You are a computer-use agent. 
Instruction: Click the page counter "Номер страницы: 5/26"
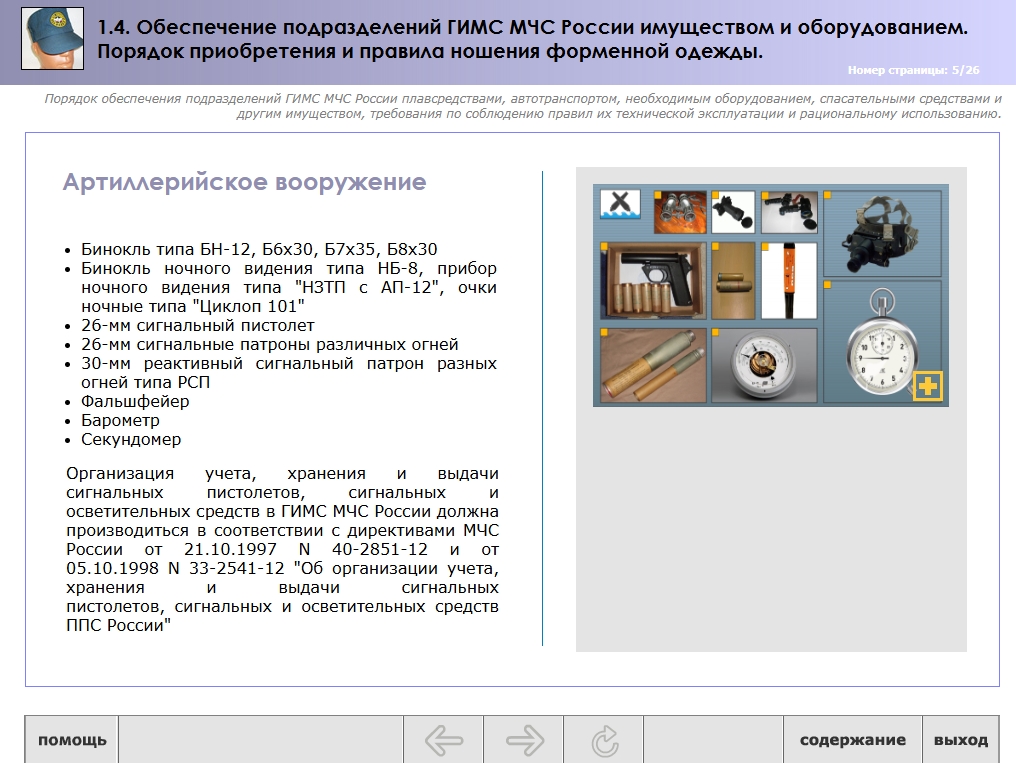pos(914,70)
